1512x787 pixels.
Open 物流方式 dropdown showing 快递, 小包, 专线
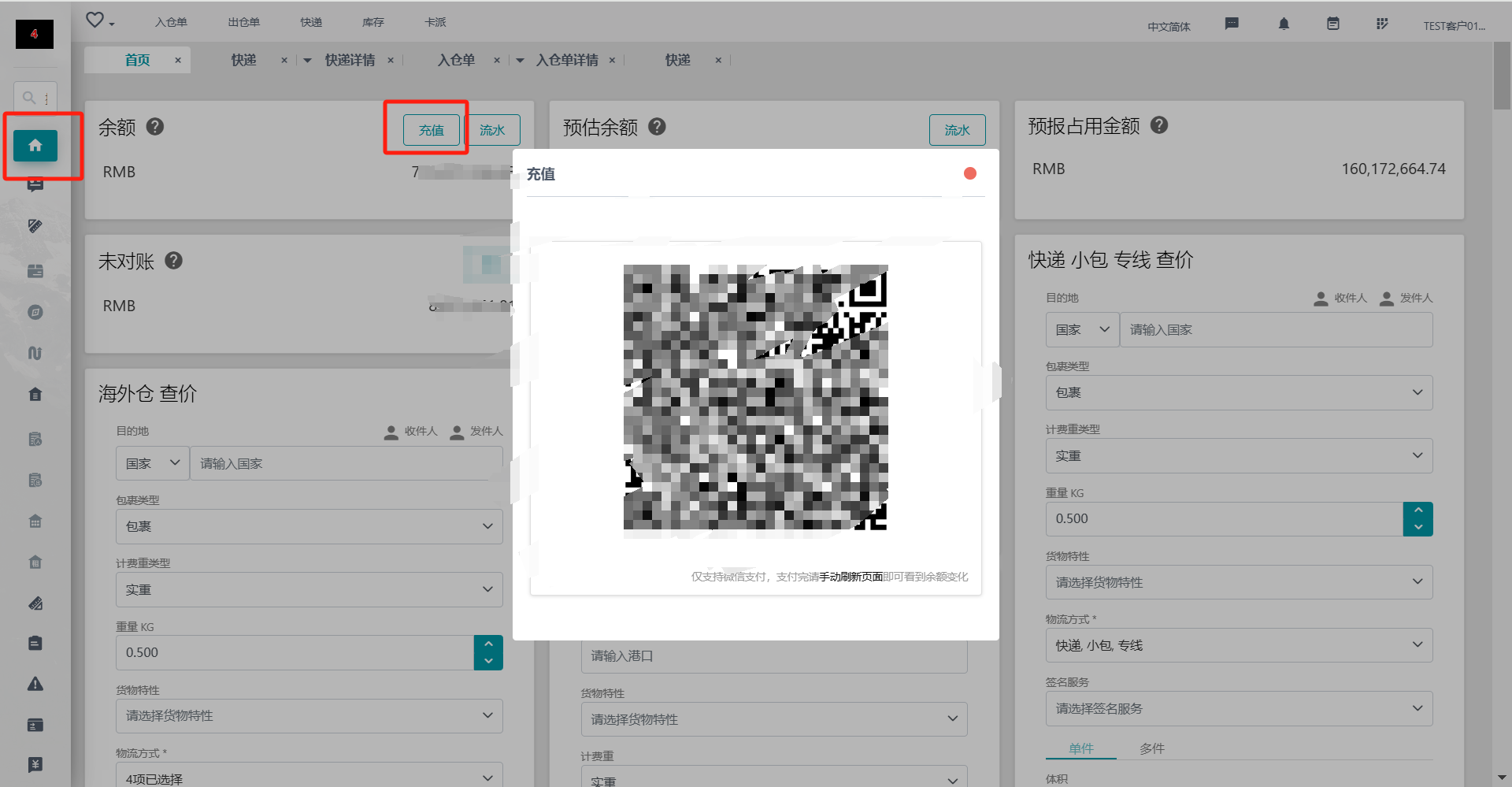[x=1239, y=645]
